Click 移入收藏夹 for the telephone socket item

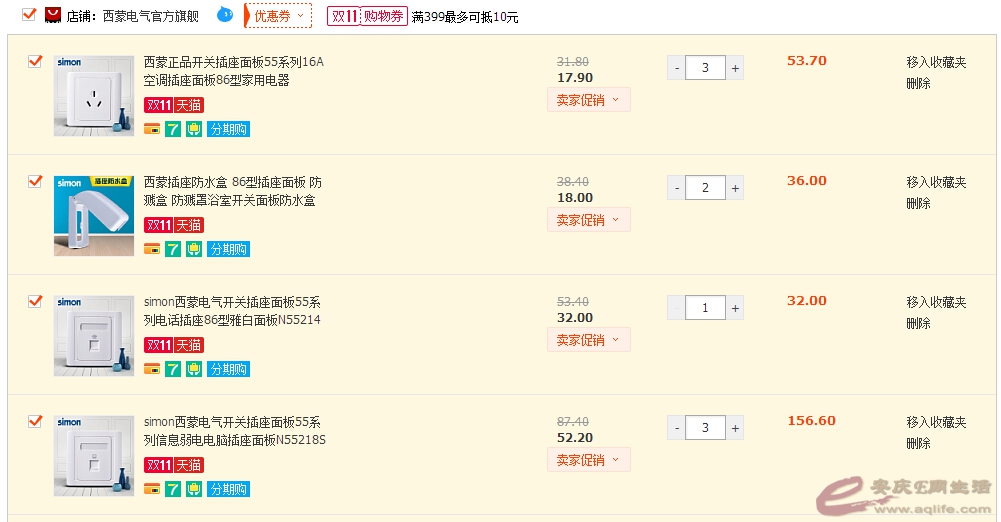[x=936, y=302]
